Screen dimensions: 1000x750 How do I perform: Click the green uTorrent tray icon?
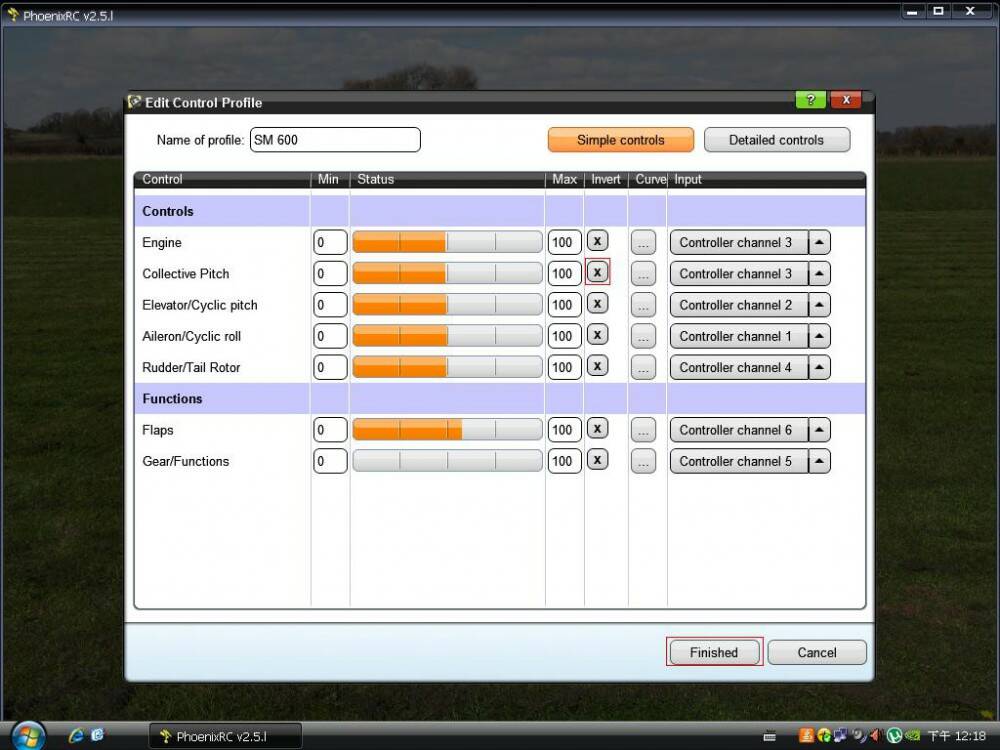coord(894,736)
